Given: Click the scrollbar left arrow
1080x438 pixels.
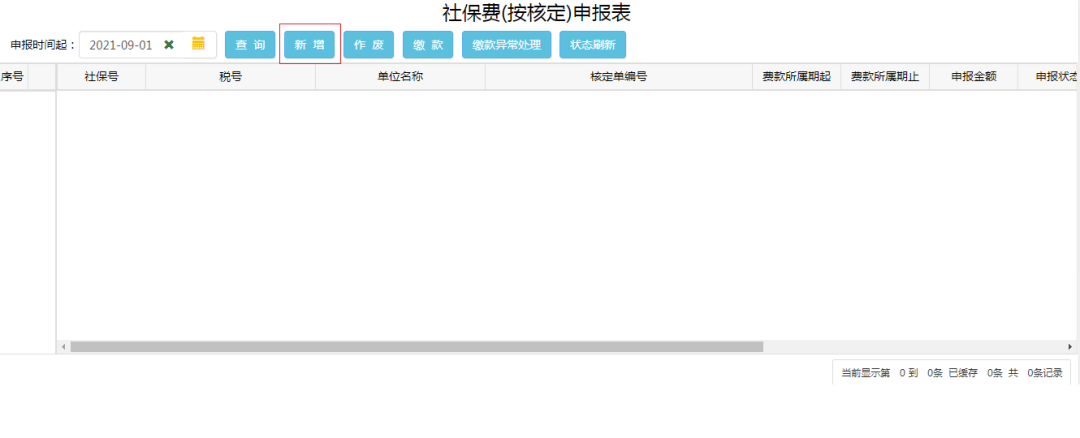Looking at the screenshot, I should point(63,346).
